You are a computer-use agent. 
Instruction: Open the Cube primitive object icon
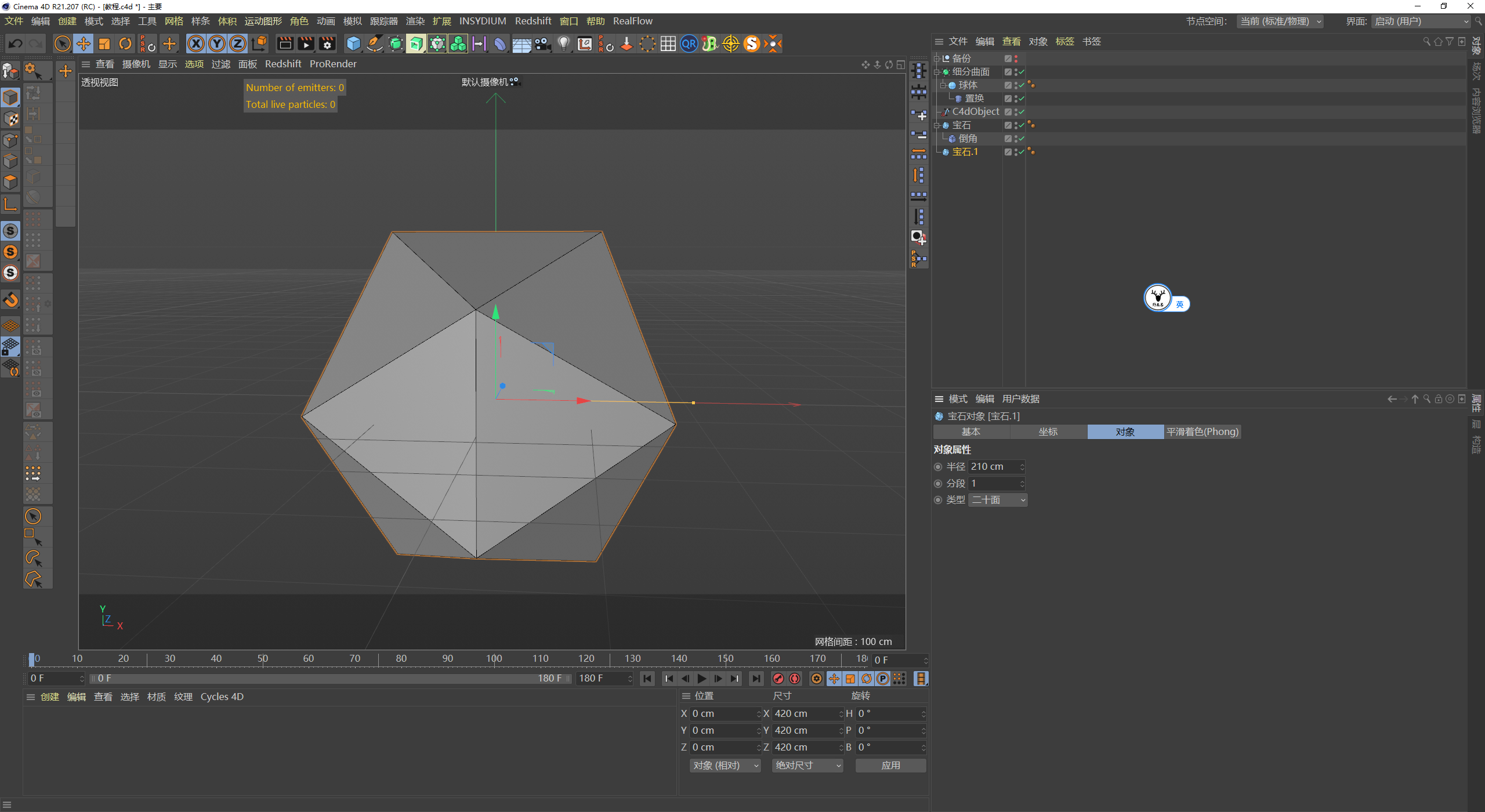coord(353,43)
